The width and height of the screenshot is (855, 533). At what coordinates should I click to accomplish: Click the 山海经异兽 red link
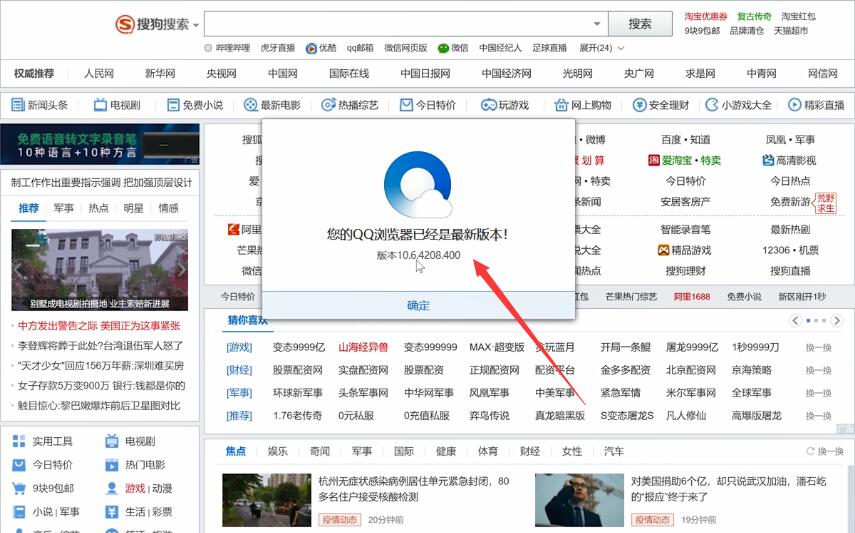tap(363, 347)
